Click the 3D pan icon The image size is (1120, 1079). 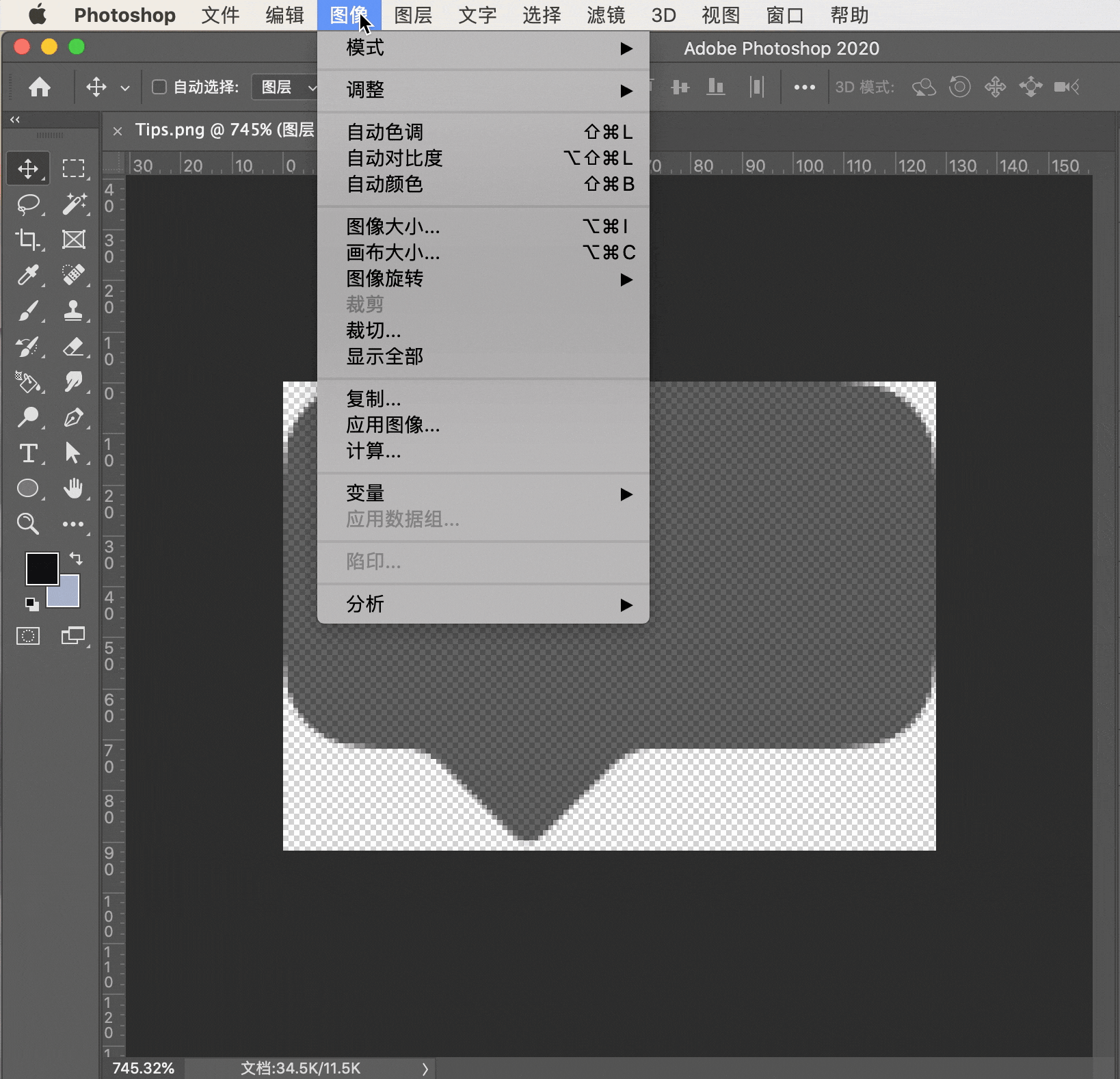[996, 87]
